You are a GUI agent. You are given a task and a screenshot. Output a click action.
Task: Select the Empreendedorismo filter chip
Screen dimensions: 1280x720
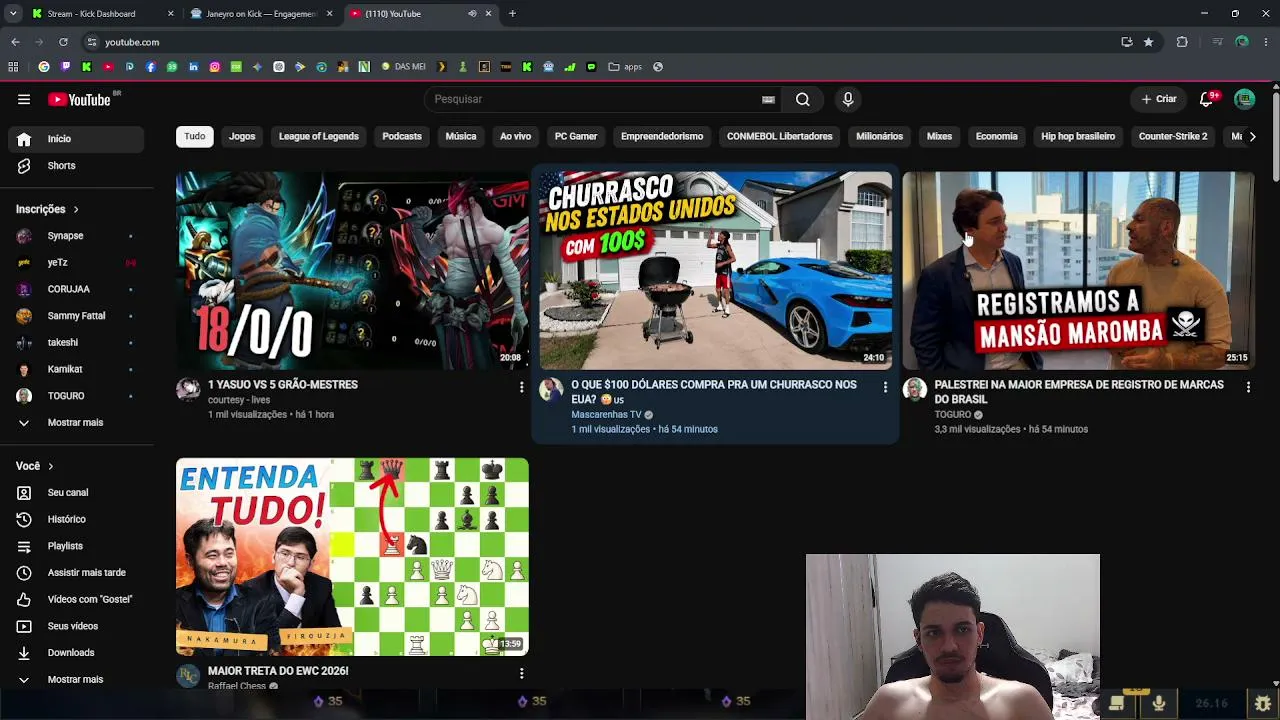[x=662, y=136]
